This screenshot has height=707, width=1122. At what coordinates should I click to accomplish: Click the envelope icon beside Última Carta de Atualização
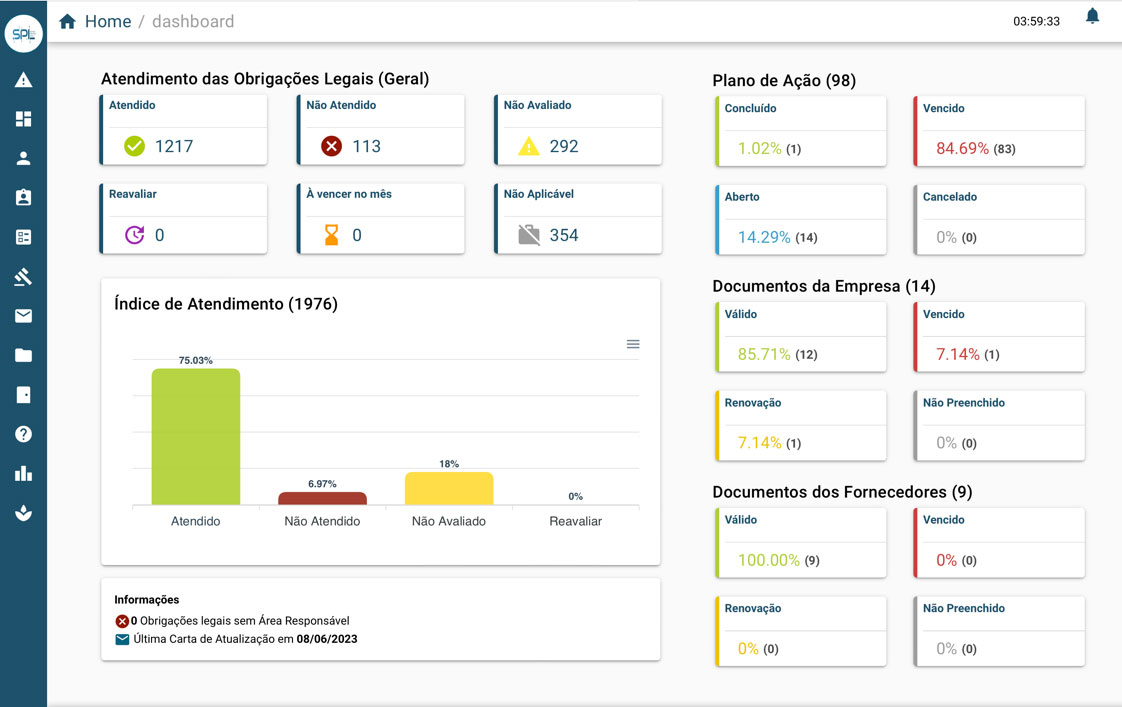122,639
